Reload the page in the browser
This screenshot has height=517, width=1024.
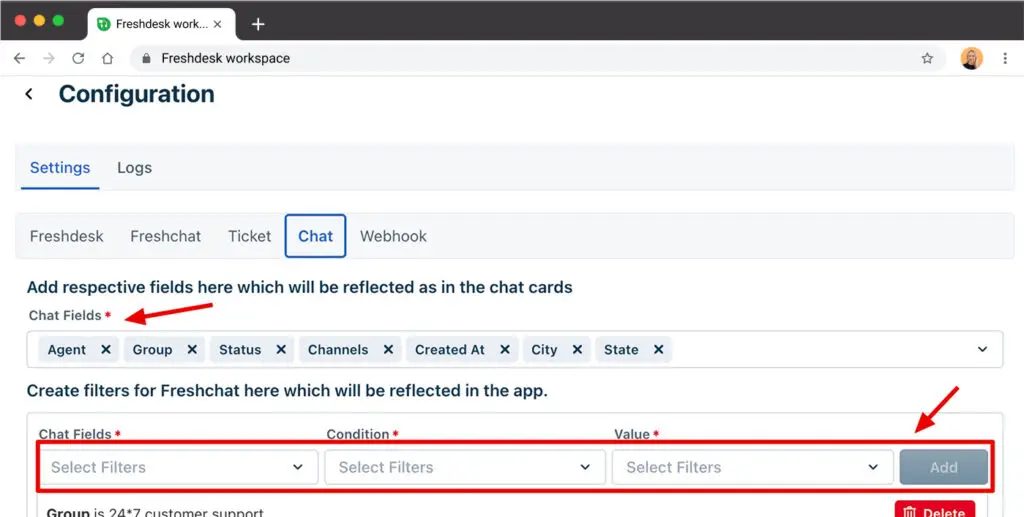pyautogui.click(x=78, y=58)
